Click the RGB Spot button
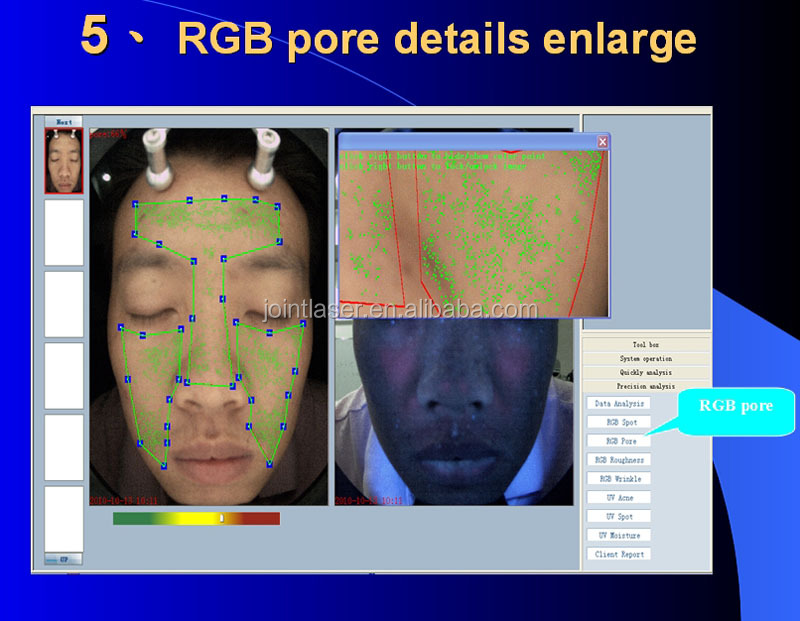800x621 pixels. [x=619, y=422]
